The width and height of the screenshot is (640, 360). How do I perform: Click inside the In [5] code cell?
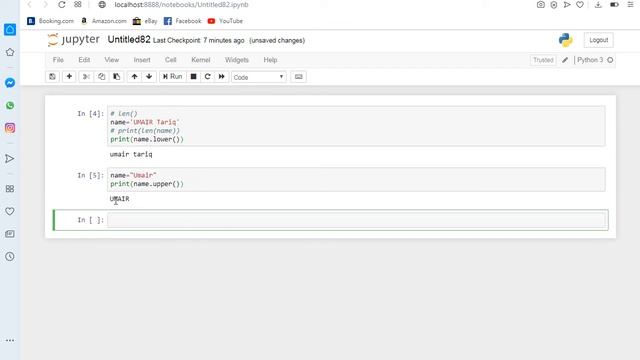point(356,180)
